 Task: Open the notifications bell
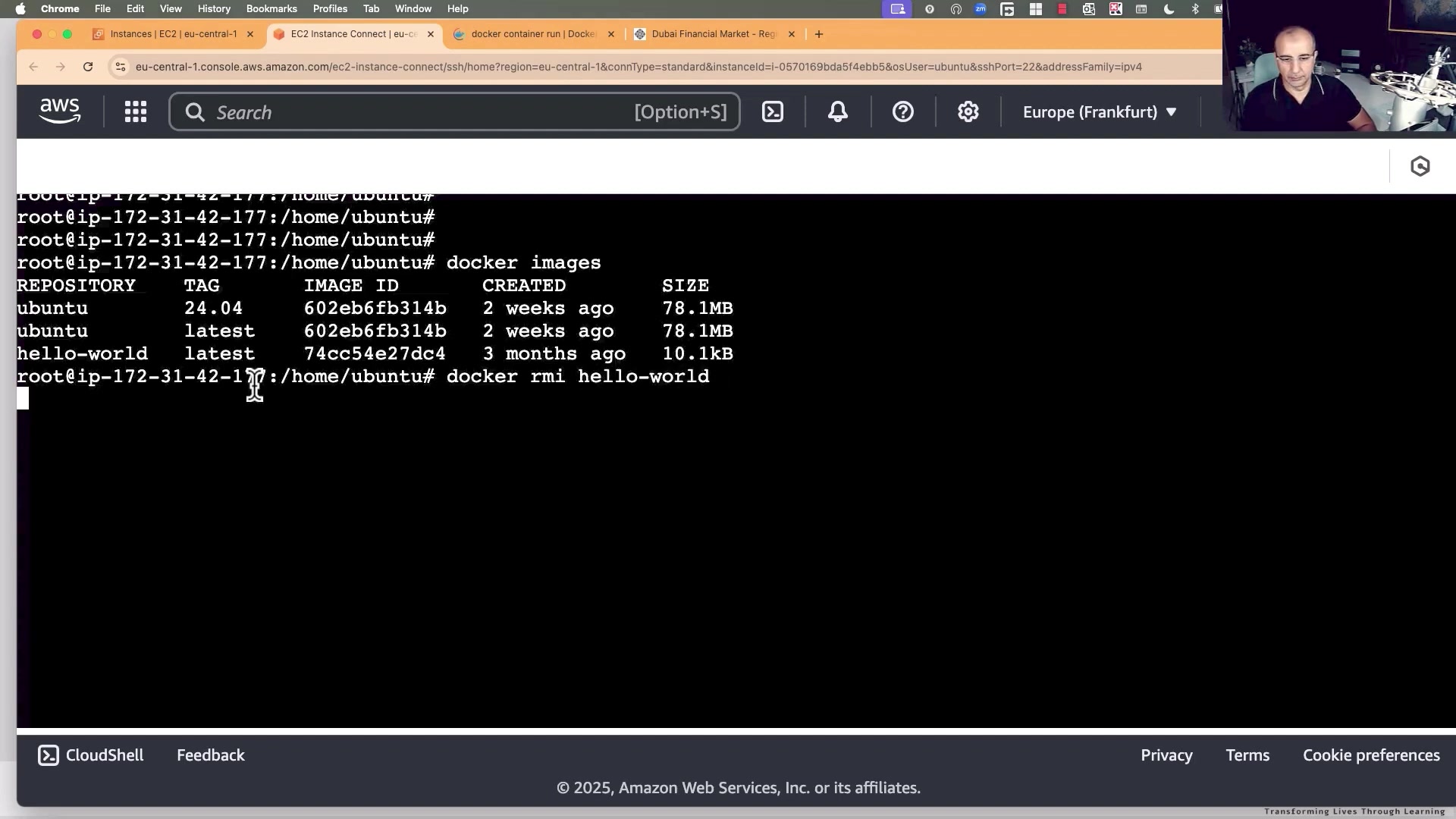coord(838,112)
